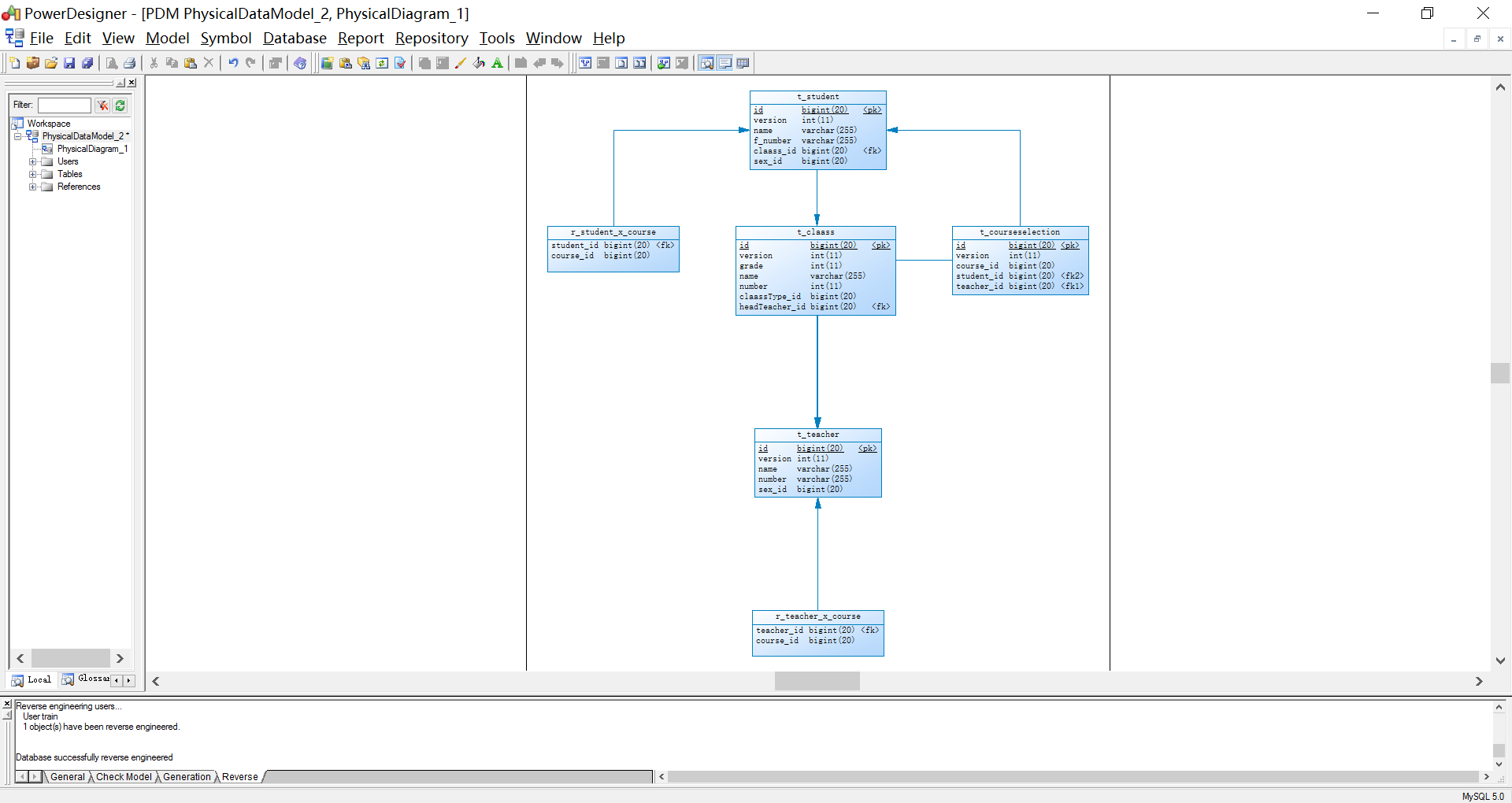
Task: Click the Save toolbar icon
Action: tap(70, 63)
